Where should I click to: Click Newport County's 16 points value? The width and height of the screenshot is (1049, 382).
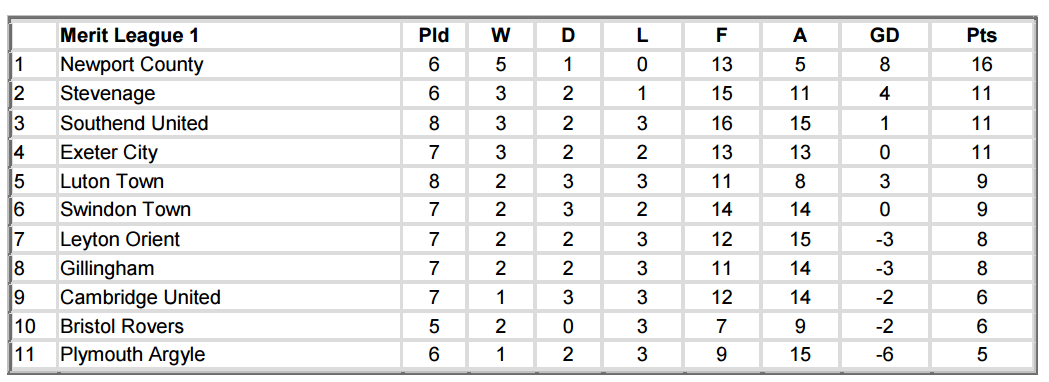[981, 65]
